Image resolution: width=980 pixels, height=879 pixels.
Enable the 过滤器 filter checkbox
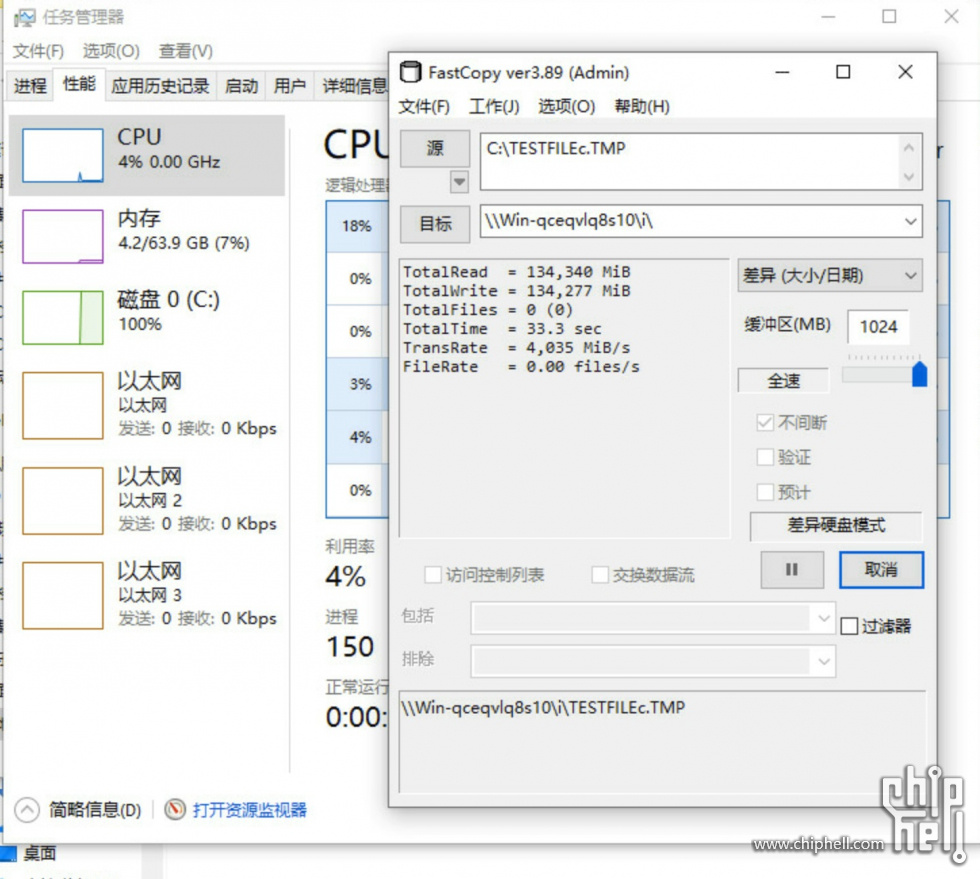click(849, 626)
